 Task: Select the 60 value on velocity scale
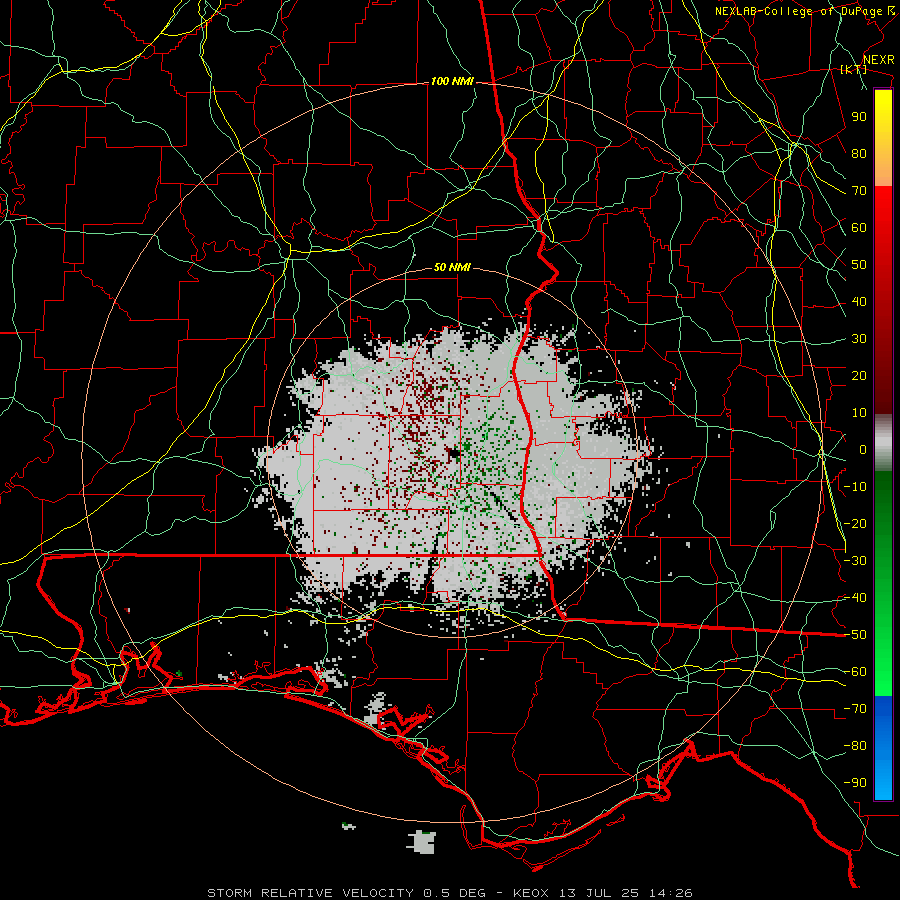click(x=859, y=228)
